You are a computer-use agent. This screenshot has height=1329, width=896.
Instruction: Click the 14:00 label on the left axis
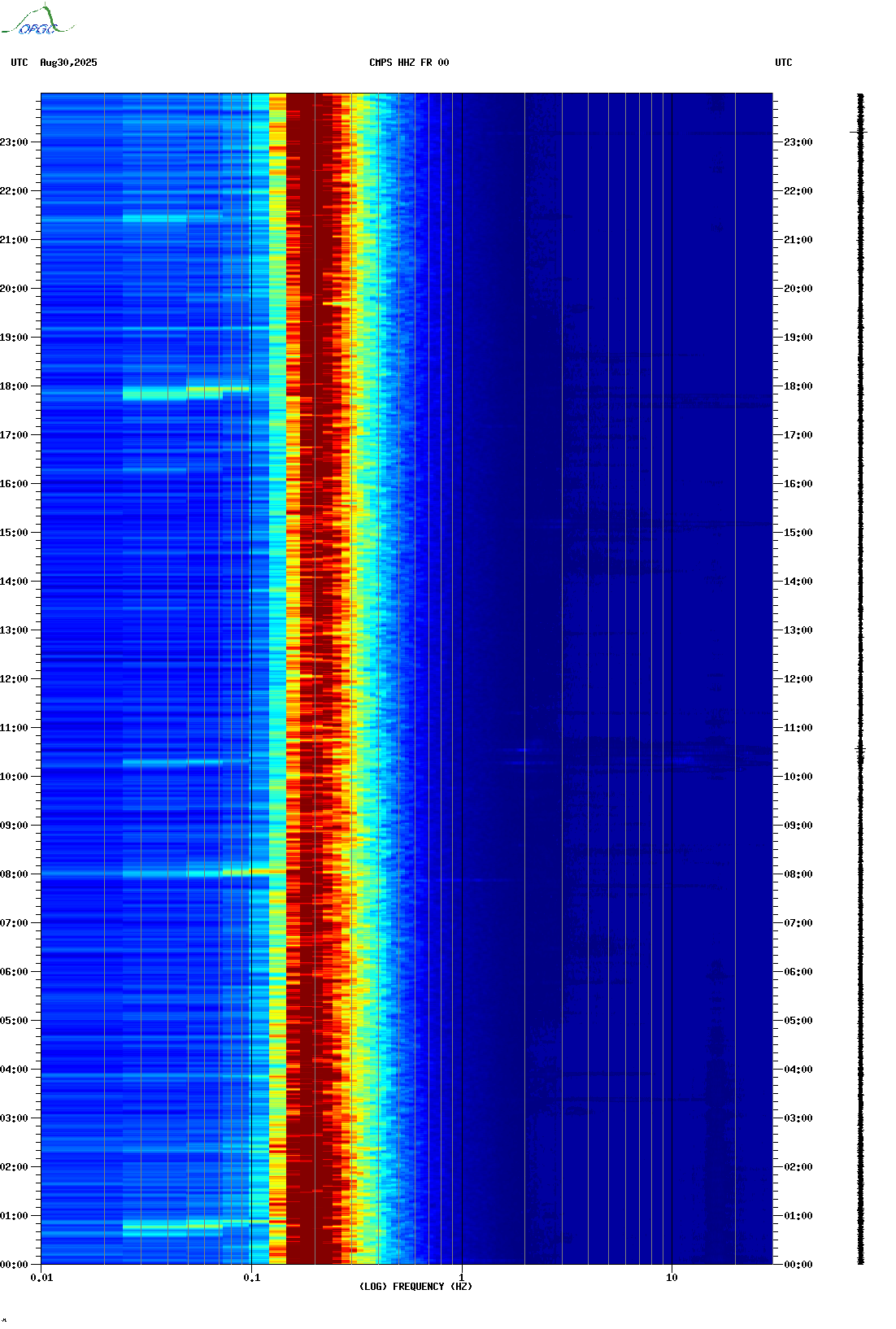click(x=14, y=582)
